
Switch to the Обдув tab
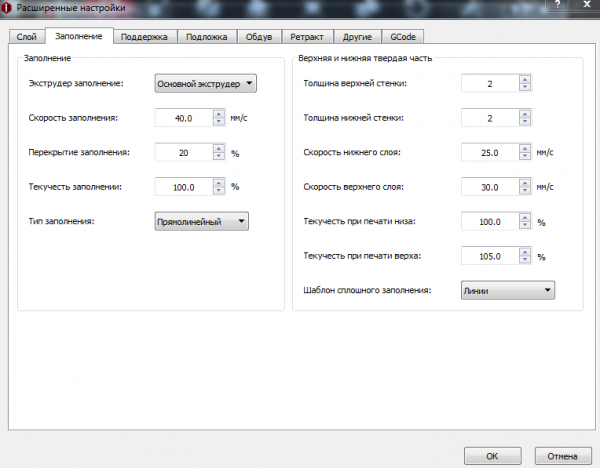pos(259,37)
